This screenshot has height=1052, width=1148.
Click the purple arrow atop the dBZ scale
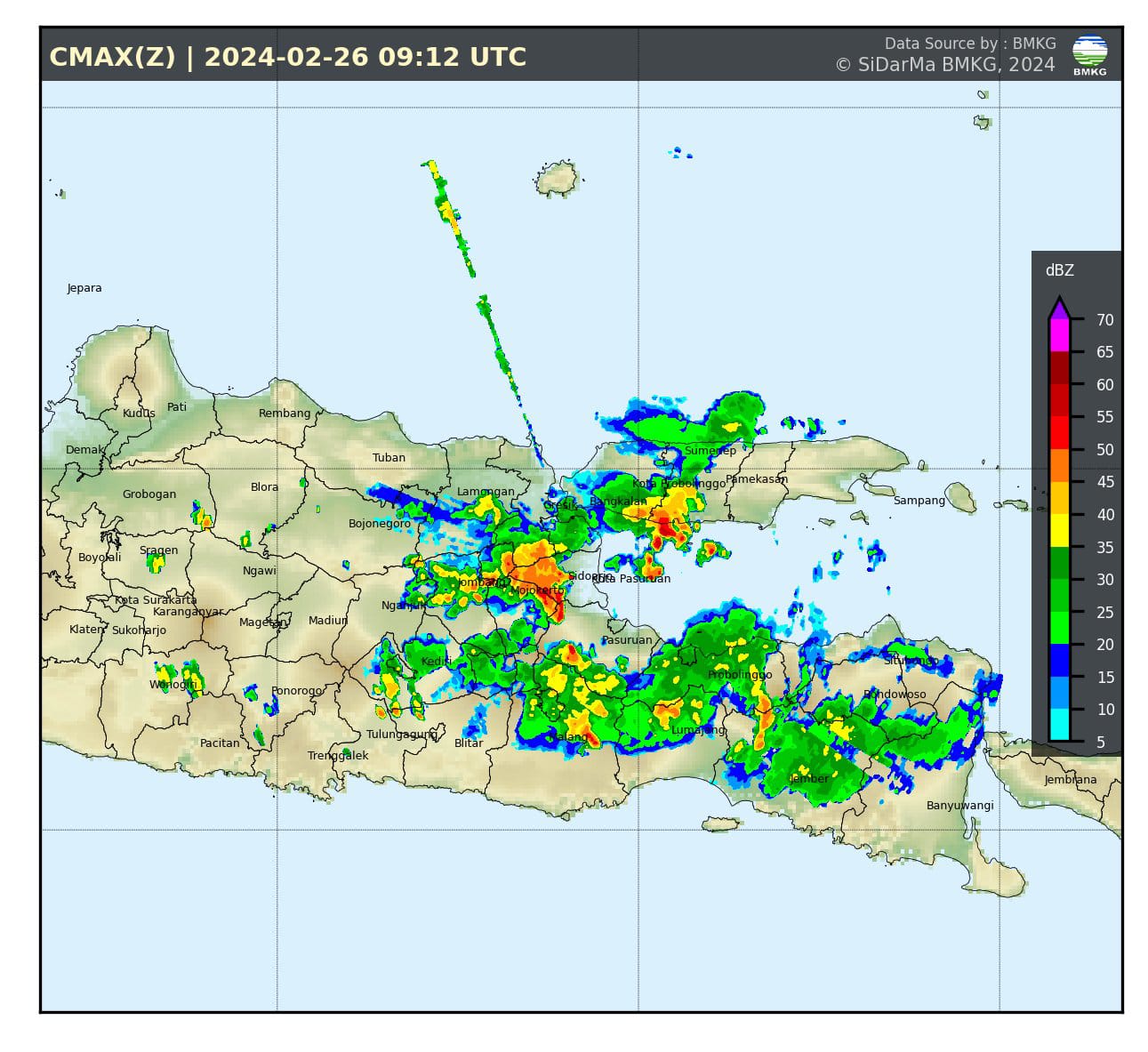point(1058,308)
